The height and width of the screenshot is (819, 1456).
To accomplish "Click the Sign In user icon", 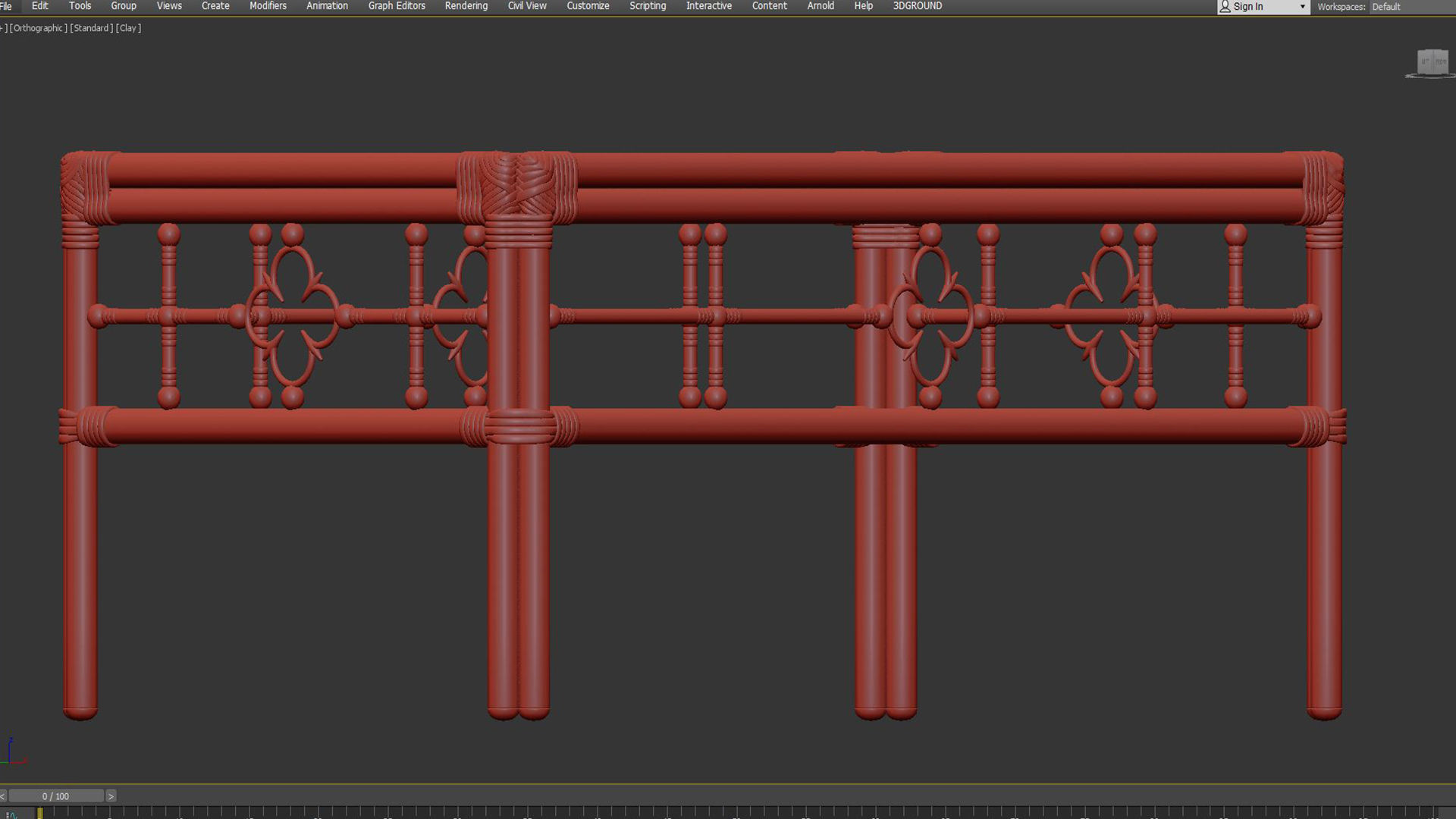I will point(1225,7).
